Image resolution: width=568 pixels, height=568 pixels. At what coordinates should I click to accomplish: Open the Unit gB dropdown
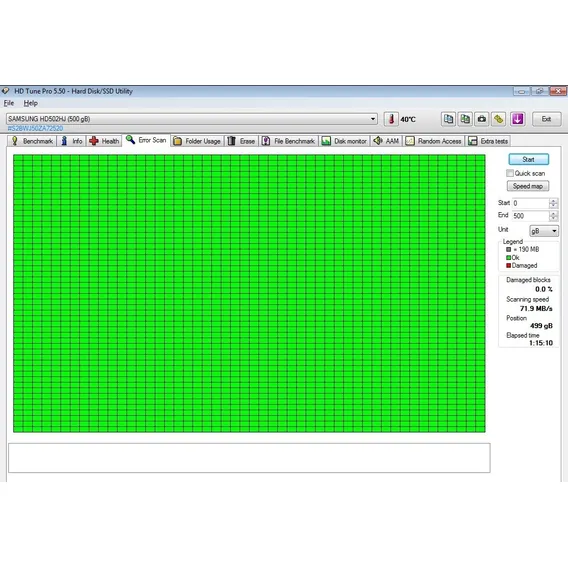[544, 231]
